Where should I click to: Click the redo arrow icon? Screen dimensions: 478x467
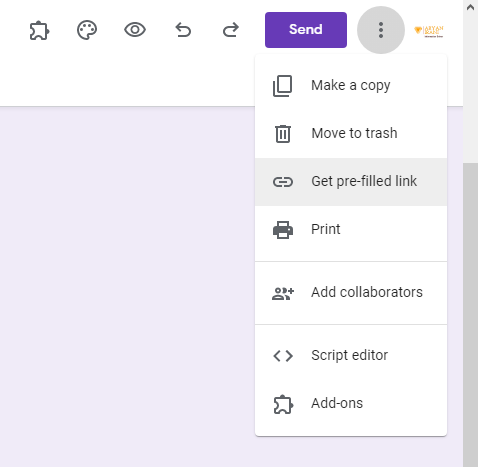coord(231,30)
